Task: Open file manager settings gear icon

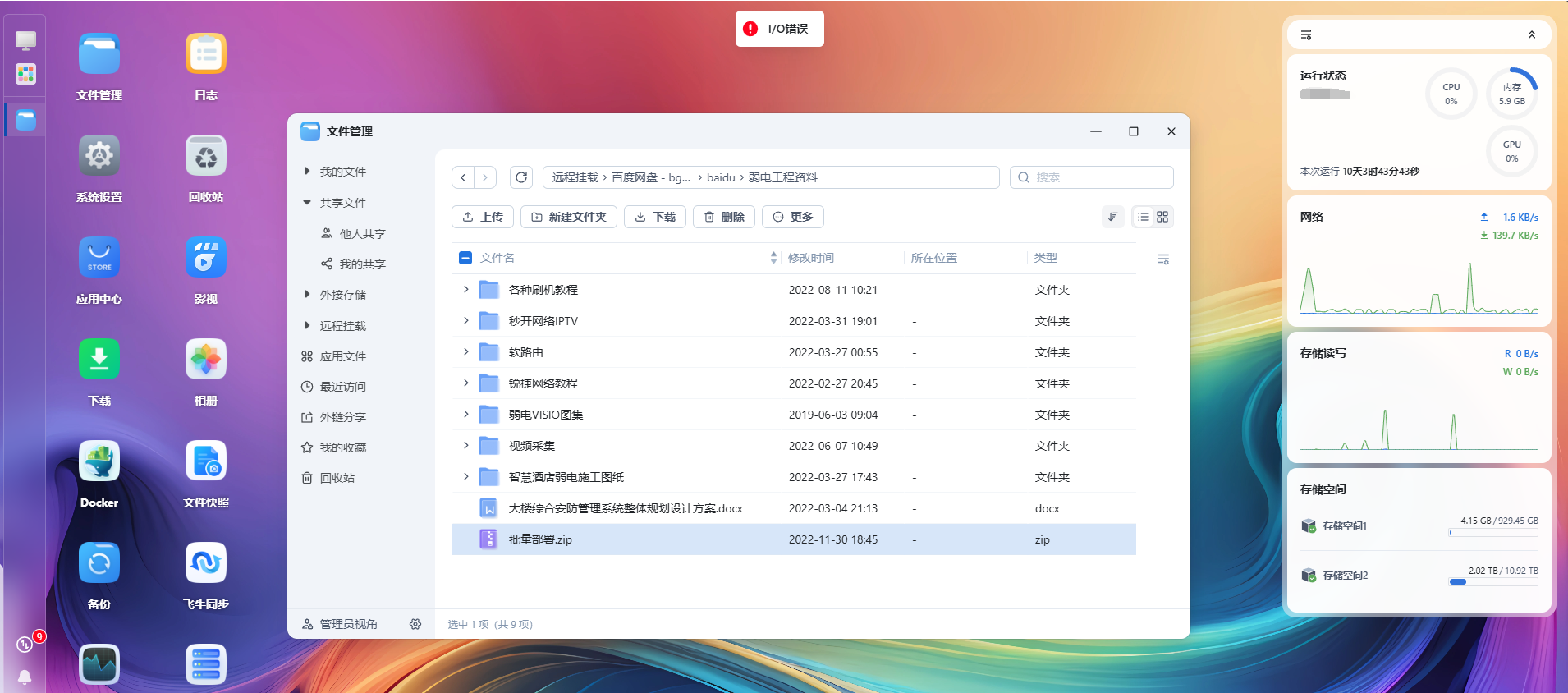Action: pos(415,624)
